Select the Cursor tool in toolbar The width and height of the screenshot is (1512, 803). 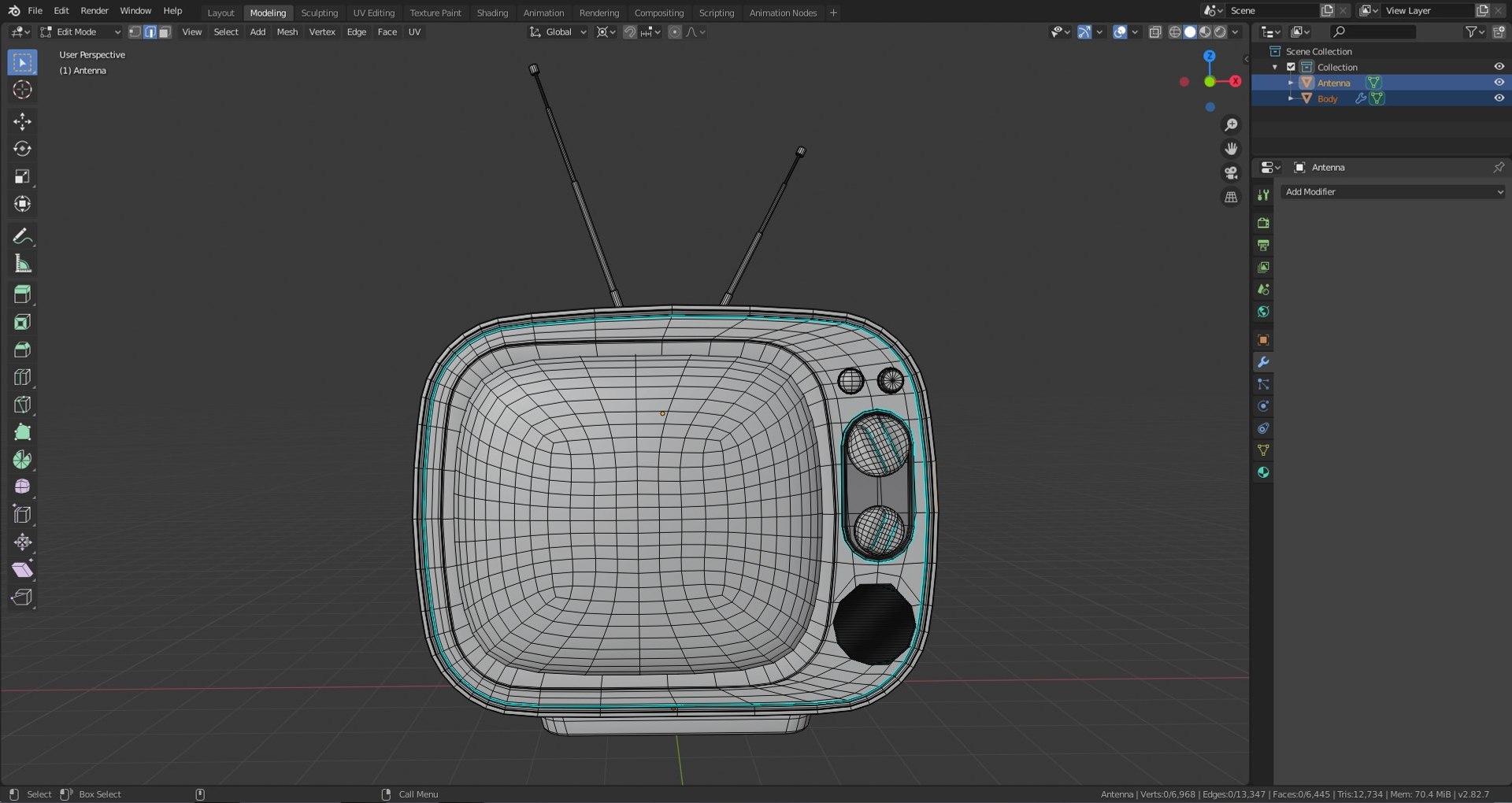coord(22,90)
